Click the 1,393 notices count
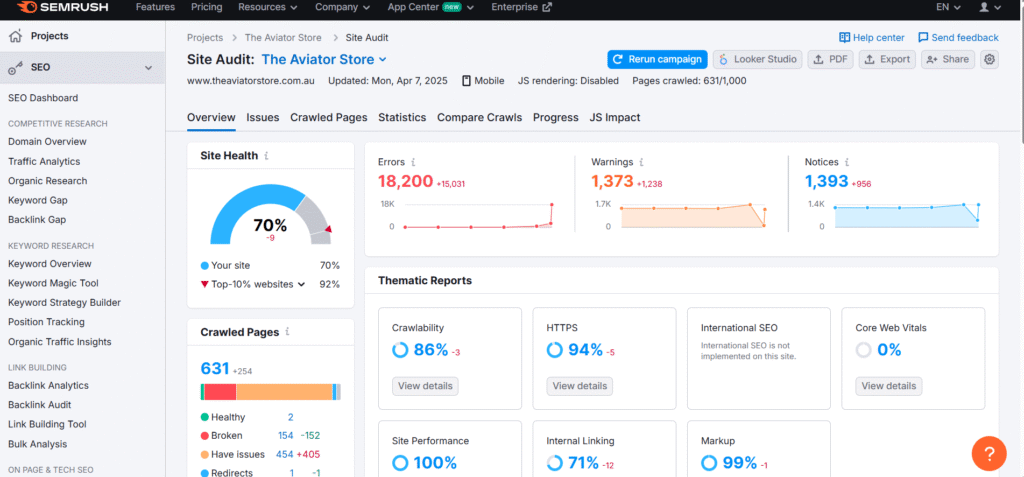 click(x=826, y=181)
